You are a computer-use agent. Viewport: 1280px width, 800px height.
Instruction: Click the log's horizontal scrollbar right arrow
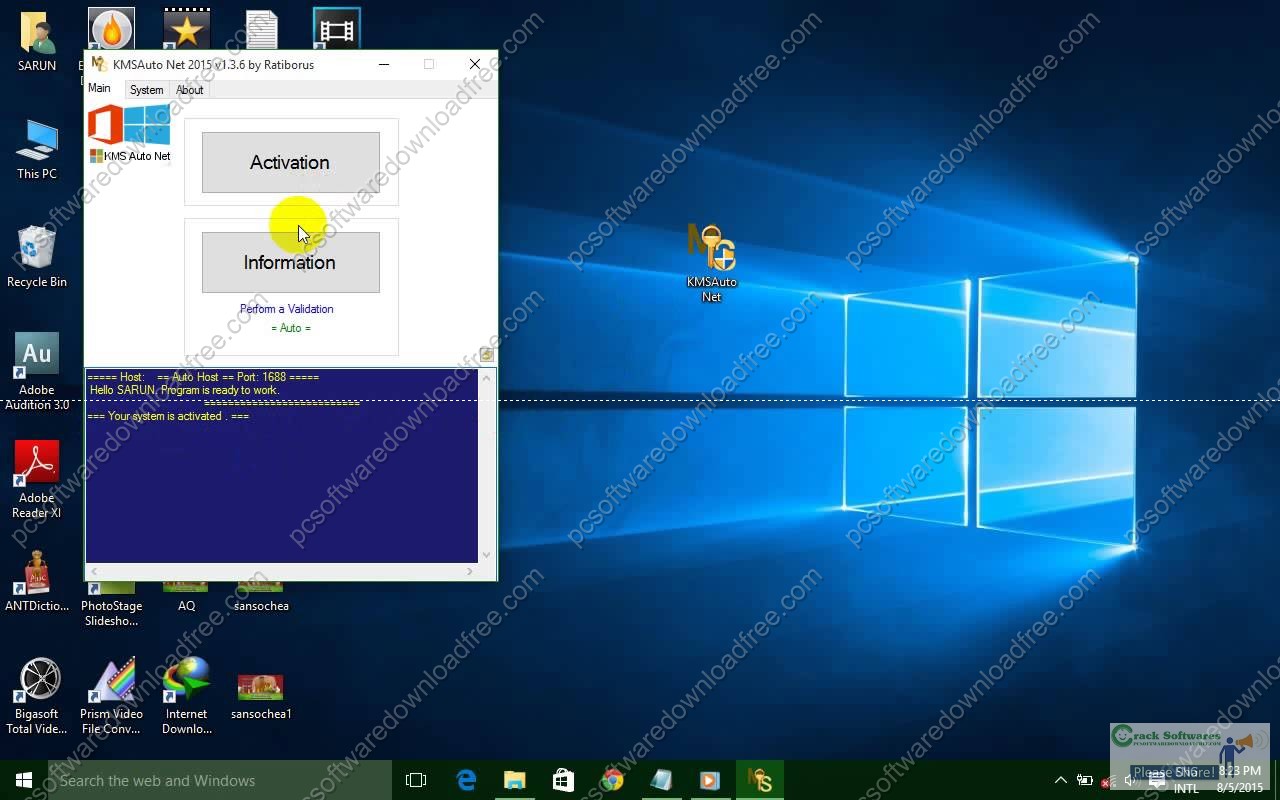coord(469,571)
